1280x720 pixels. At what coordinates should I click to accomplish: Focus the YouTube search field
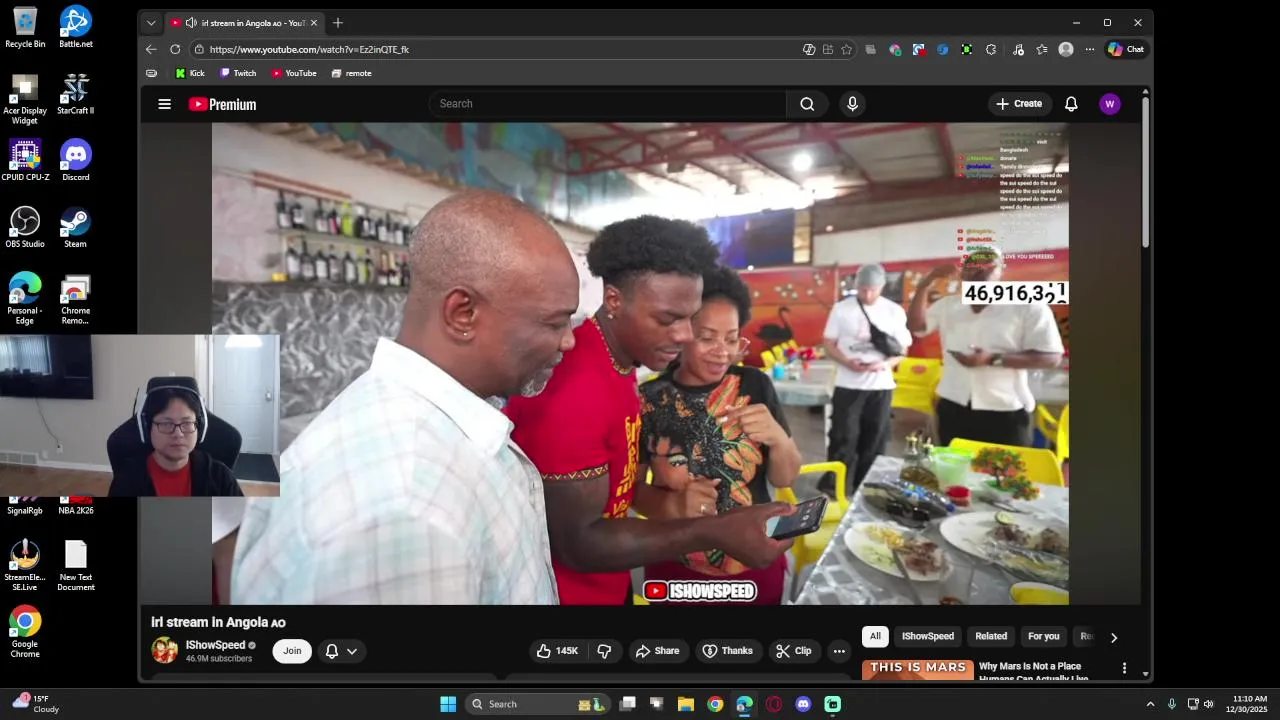(608, 104)
